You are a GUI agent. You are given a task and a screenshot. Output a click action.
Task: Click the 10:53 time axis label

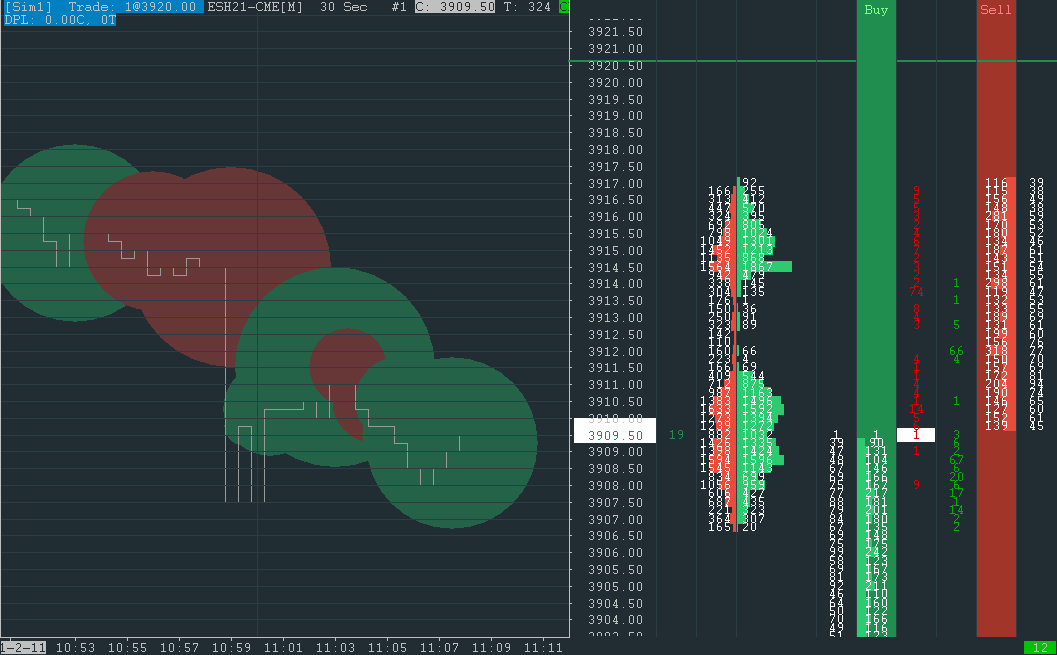coord(76,648)
